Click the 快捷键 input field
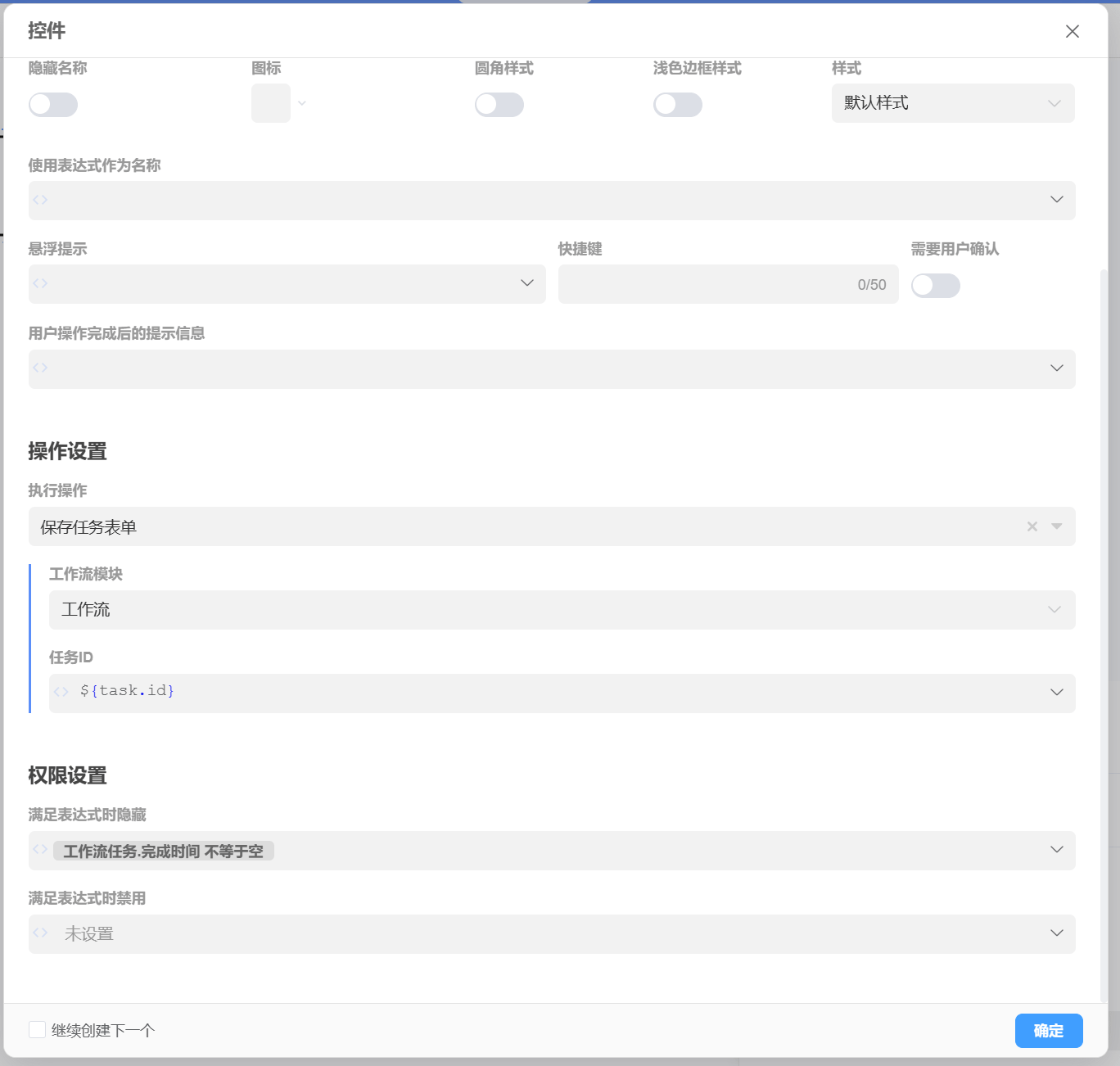The image size is (1120, 1066). click(x=704, y=284)
